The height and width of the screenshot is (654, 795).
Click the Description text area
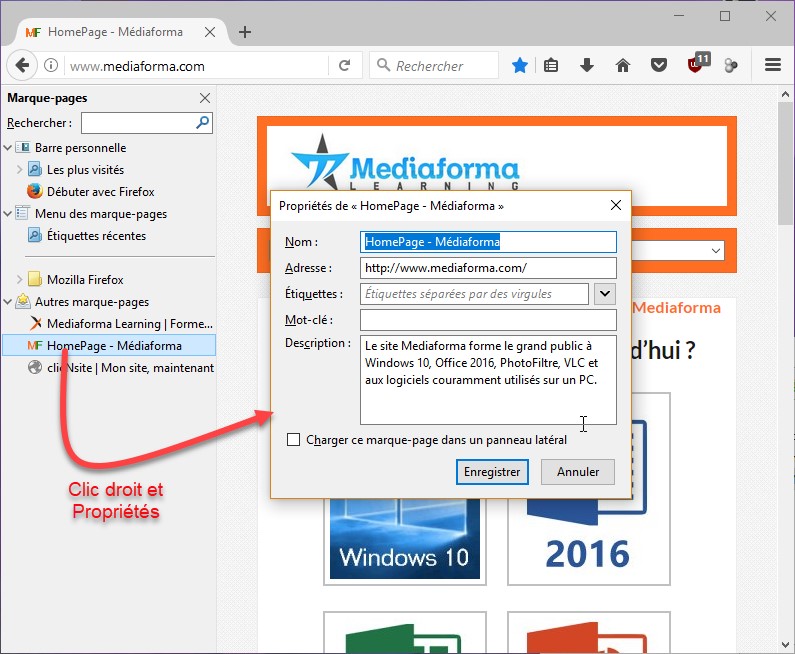click(488, 380)
